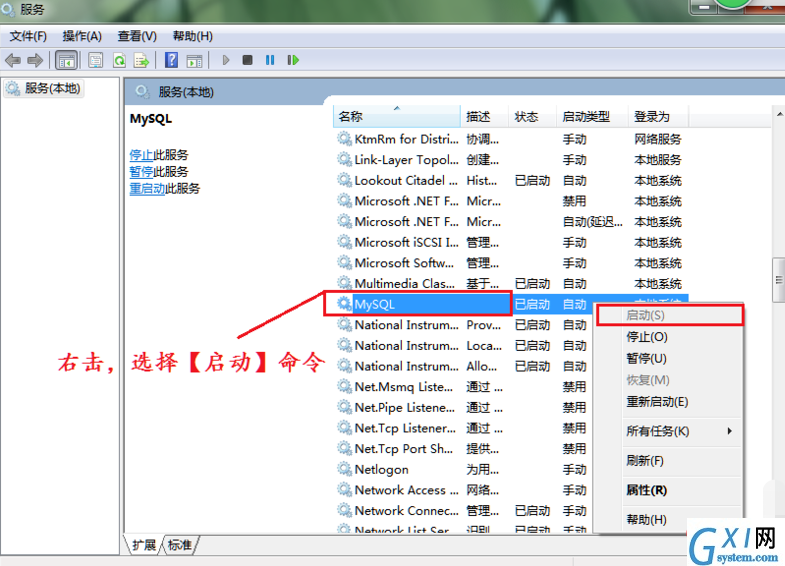
Task: Sort by the 状态 column header
Action: (532, 117)
